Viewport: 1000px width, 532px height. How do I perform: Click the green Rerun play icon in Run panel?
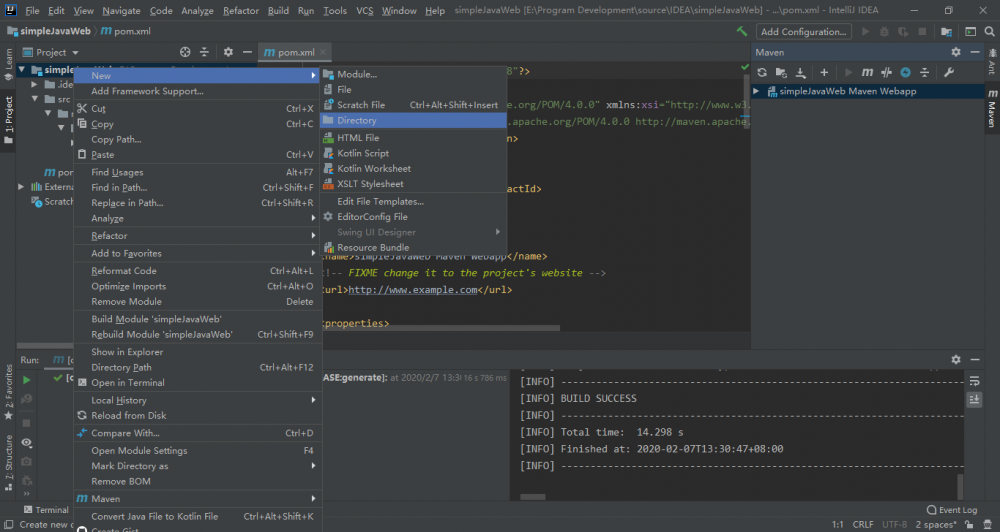click(x=27, y=380)
